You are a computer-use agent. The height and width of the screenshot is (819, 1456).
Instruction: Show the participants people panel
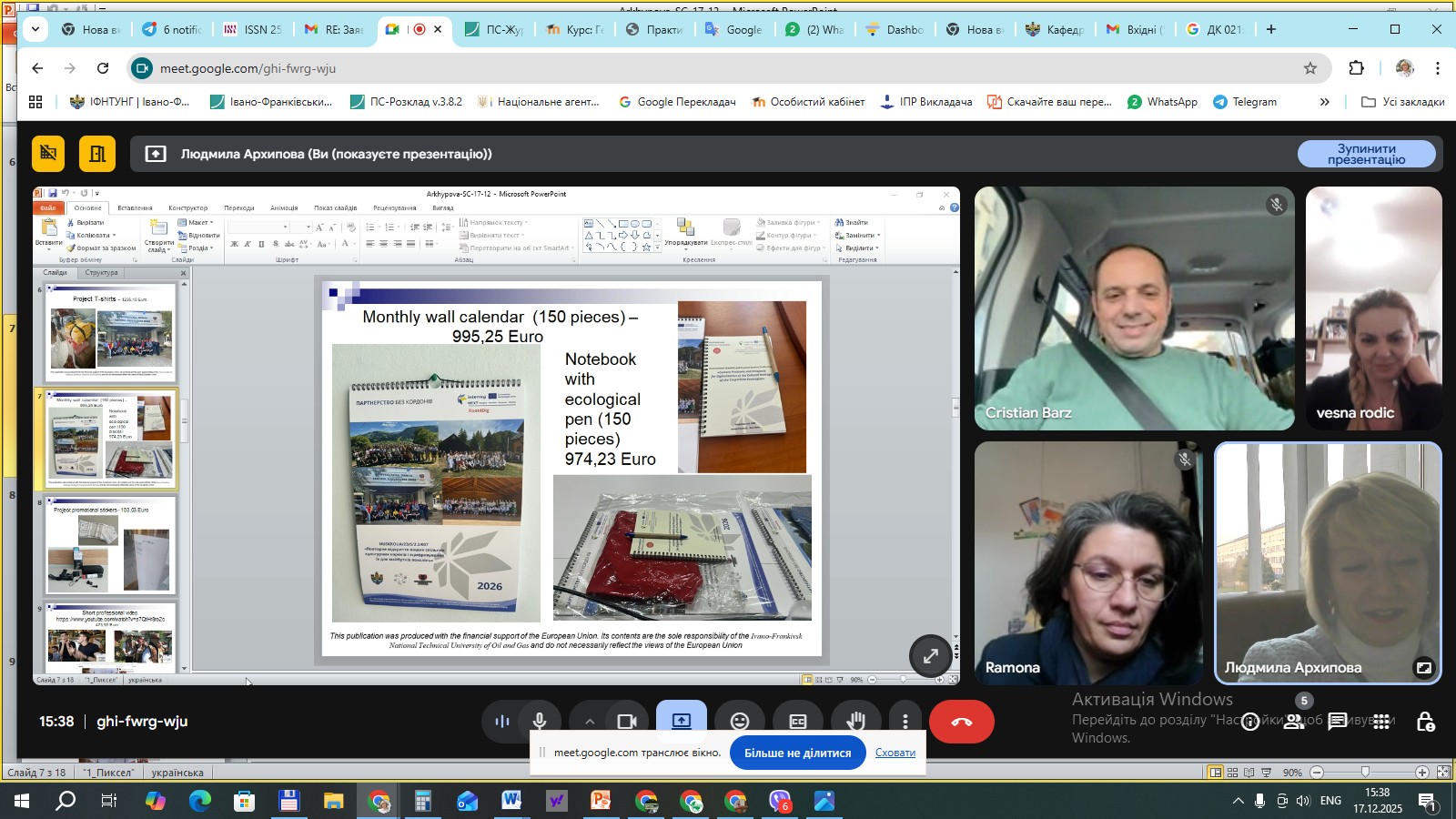[1293, 722]
